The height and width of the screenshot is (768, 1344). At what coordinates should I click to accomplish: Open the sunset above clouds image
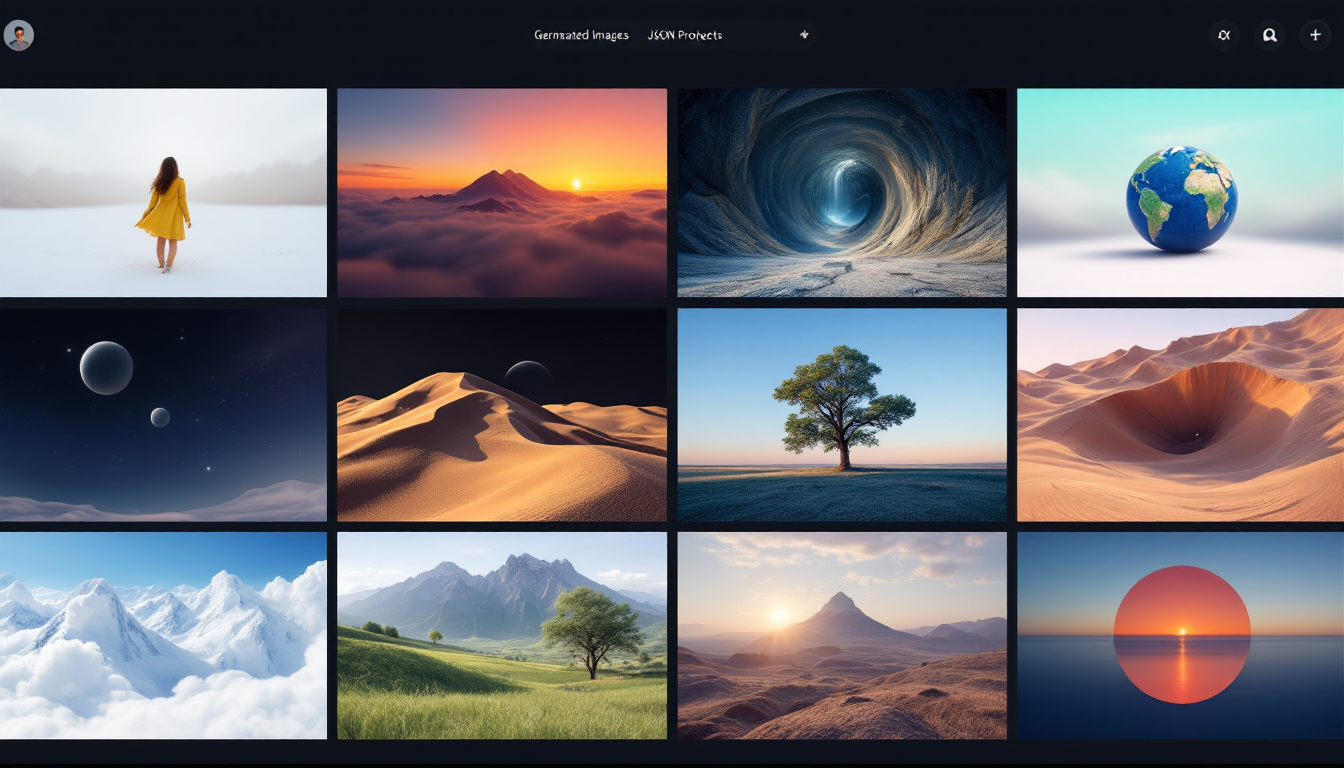point(502,192)
